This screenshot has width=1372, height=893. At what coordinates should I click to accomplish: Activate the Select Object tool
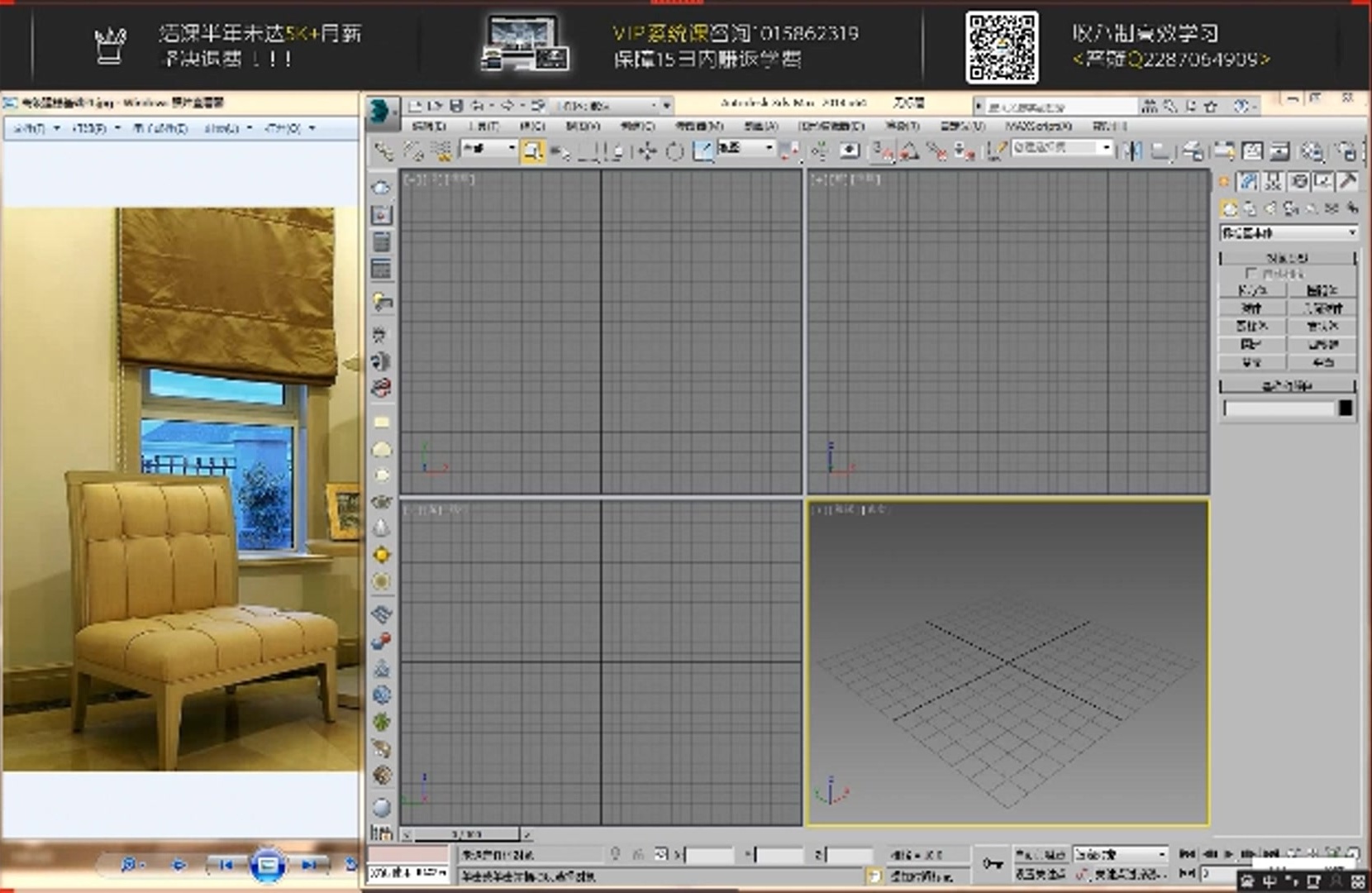532,150
